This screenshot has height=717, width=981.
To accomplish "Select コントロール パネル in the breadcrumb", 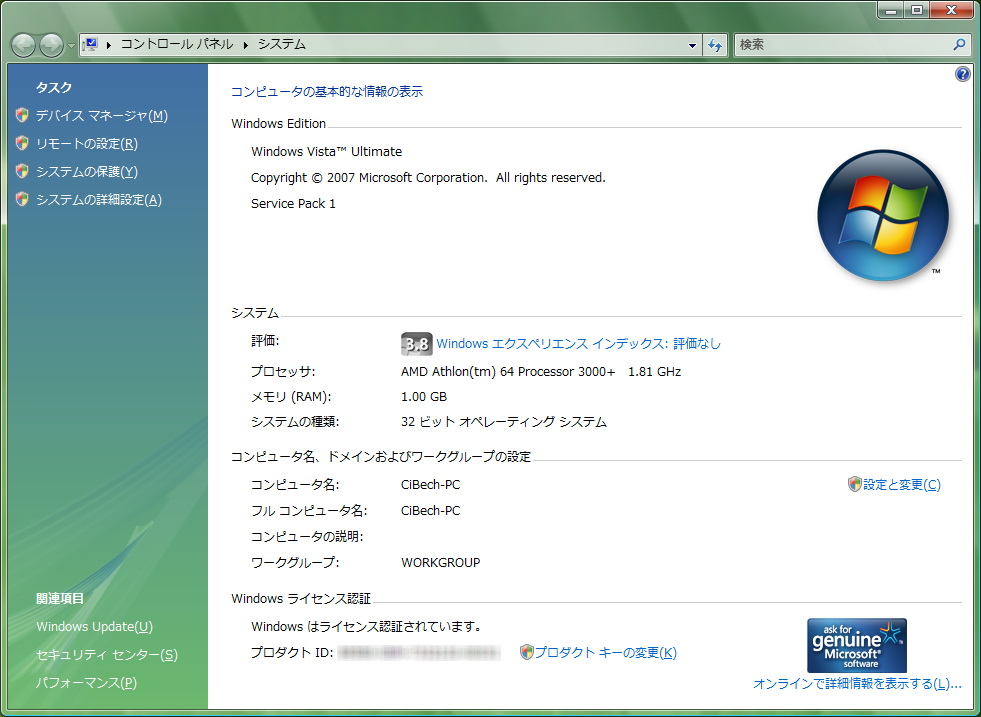I will 176,45.
